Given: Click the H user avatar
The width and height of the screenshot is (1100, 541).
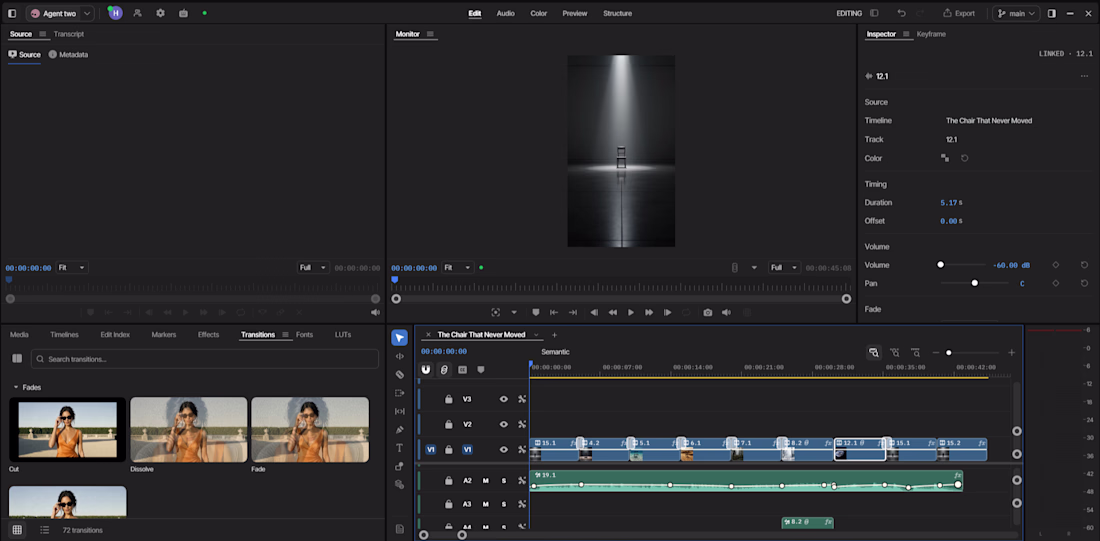Looking at the screenshot, I should coord(115,13).
